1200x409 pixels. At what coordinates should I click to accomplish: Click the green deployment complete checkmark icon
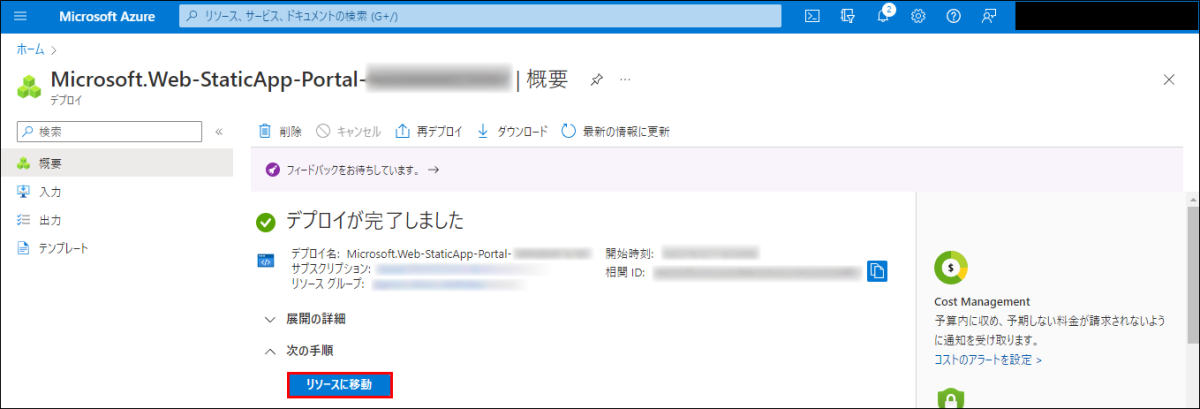click(266, 222)
